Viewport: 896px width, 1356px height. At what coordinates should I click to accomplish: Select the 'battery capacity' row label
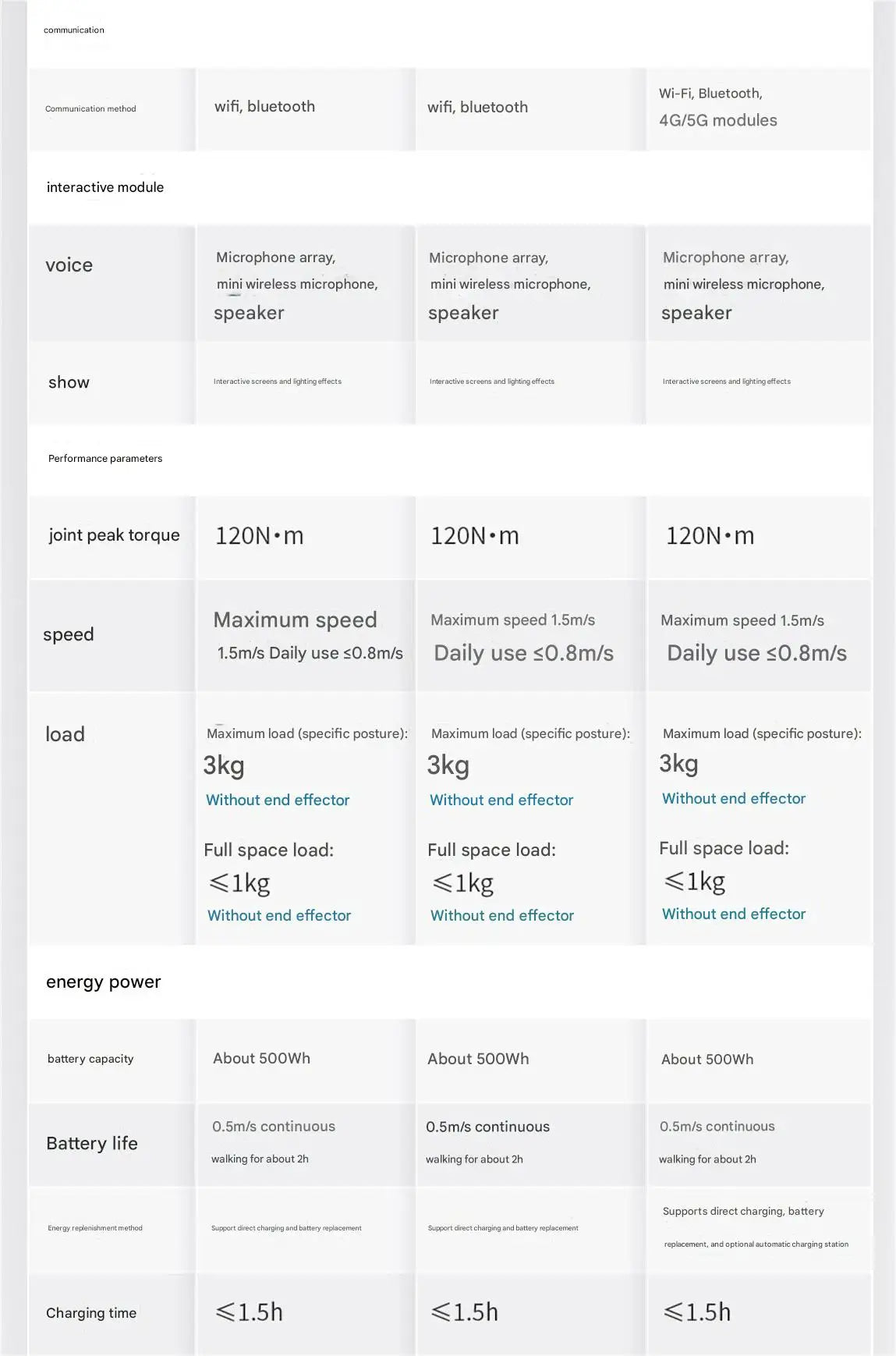click(x=90, y=1059)
